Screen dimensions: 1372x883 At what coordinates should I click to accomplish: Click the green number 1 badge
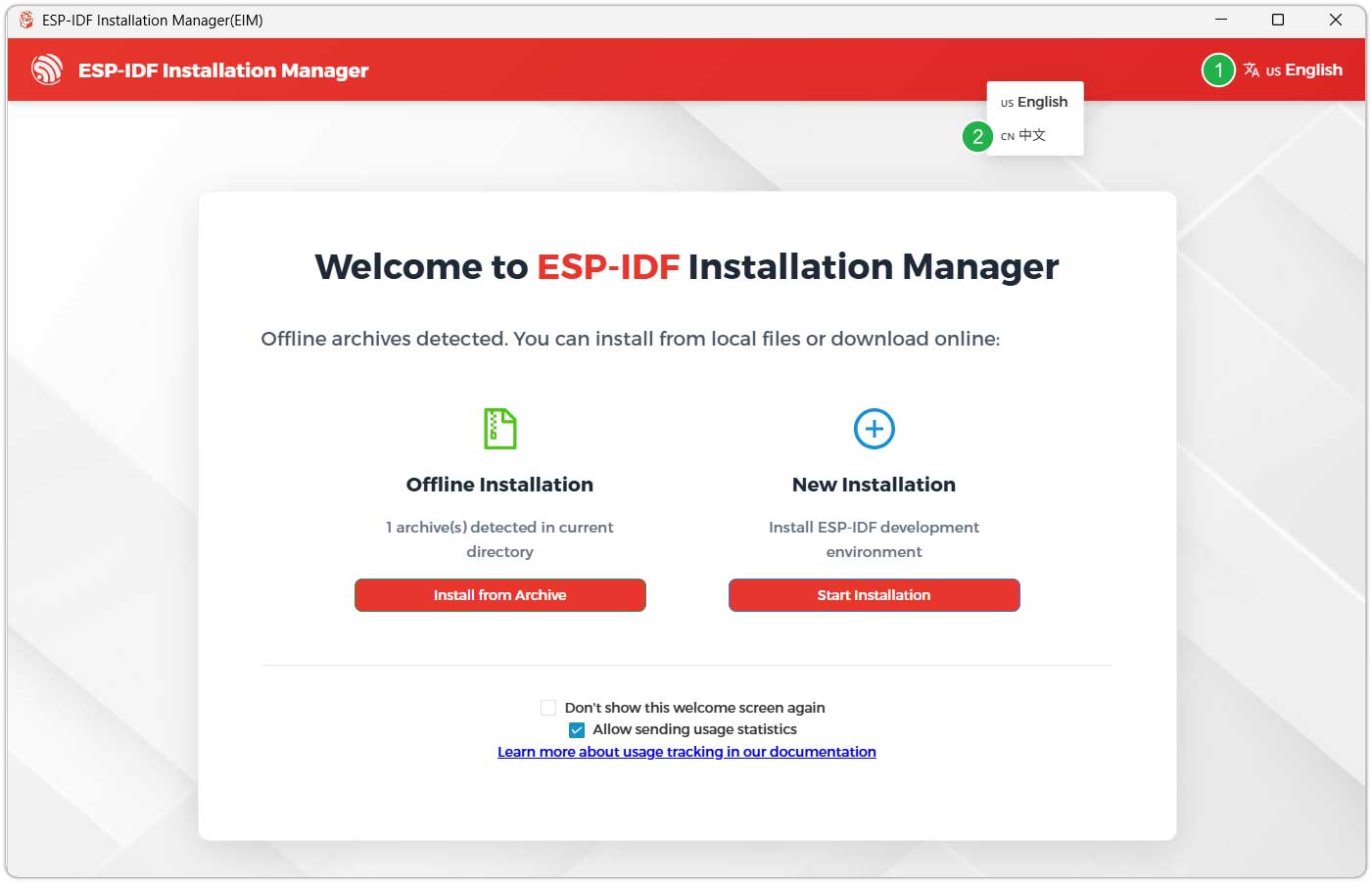pos(1218,70)
